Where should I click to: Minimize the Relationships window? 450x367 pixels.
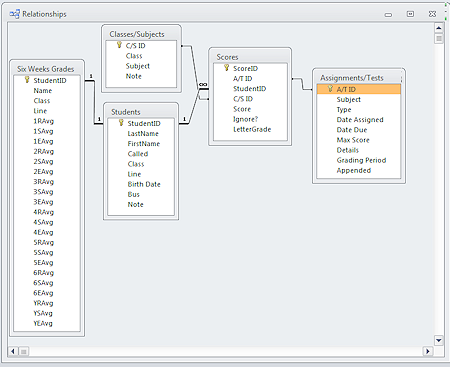[388, 15]
